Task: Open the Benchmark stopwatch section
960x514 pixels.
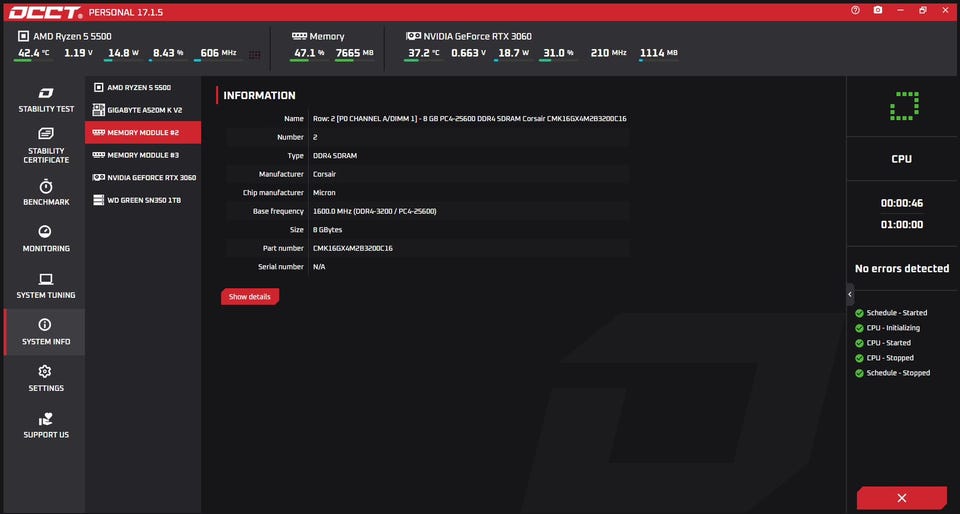Action: point(46,193)
